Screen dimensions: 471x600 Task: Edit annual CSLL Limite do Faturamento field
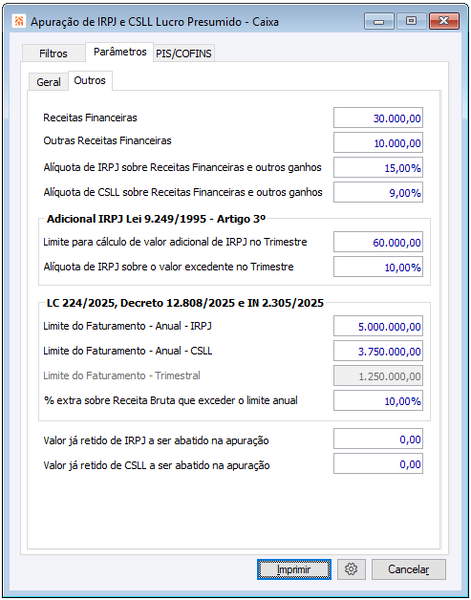click(378, 351)
